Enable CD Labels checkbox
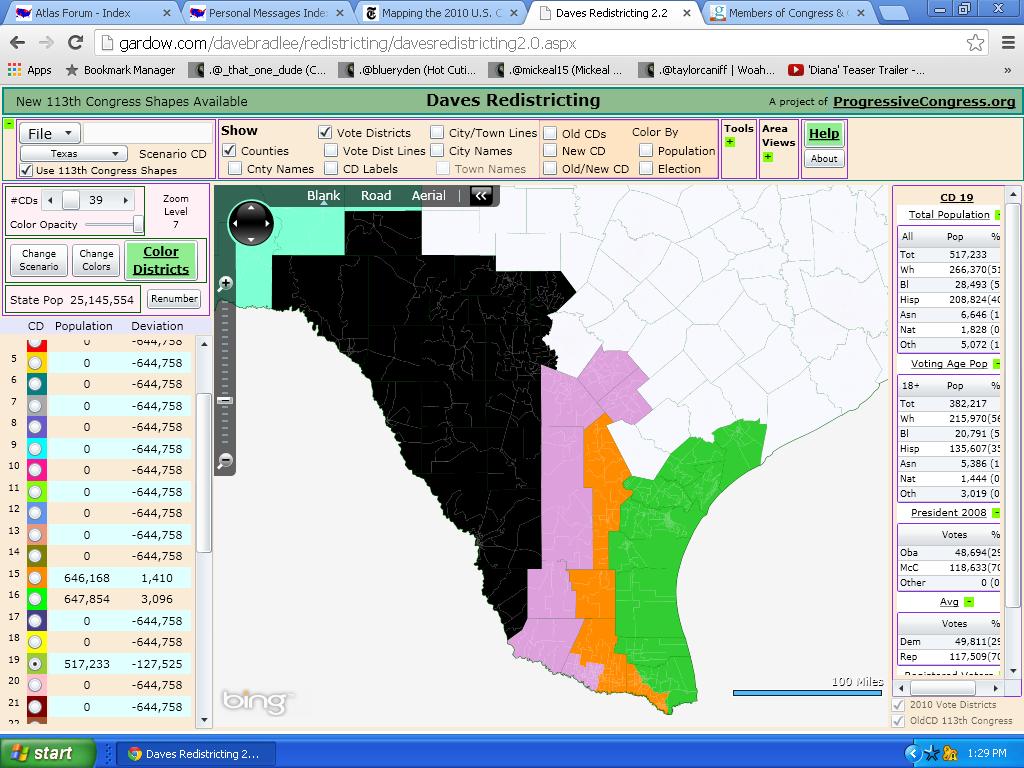This screenshot has height=768, width=1024. click(331, 168)
